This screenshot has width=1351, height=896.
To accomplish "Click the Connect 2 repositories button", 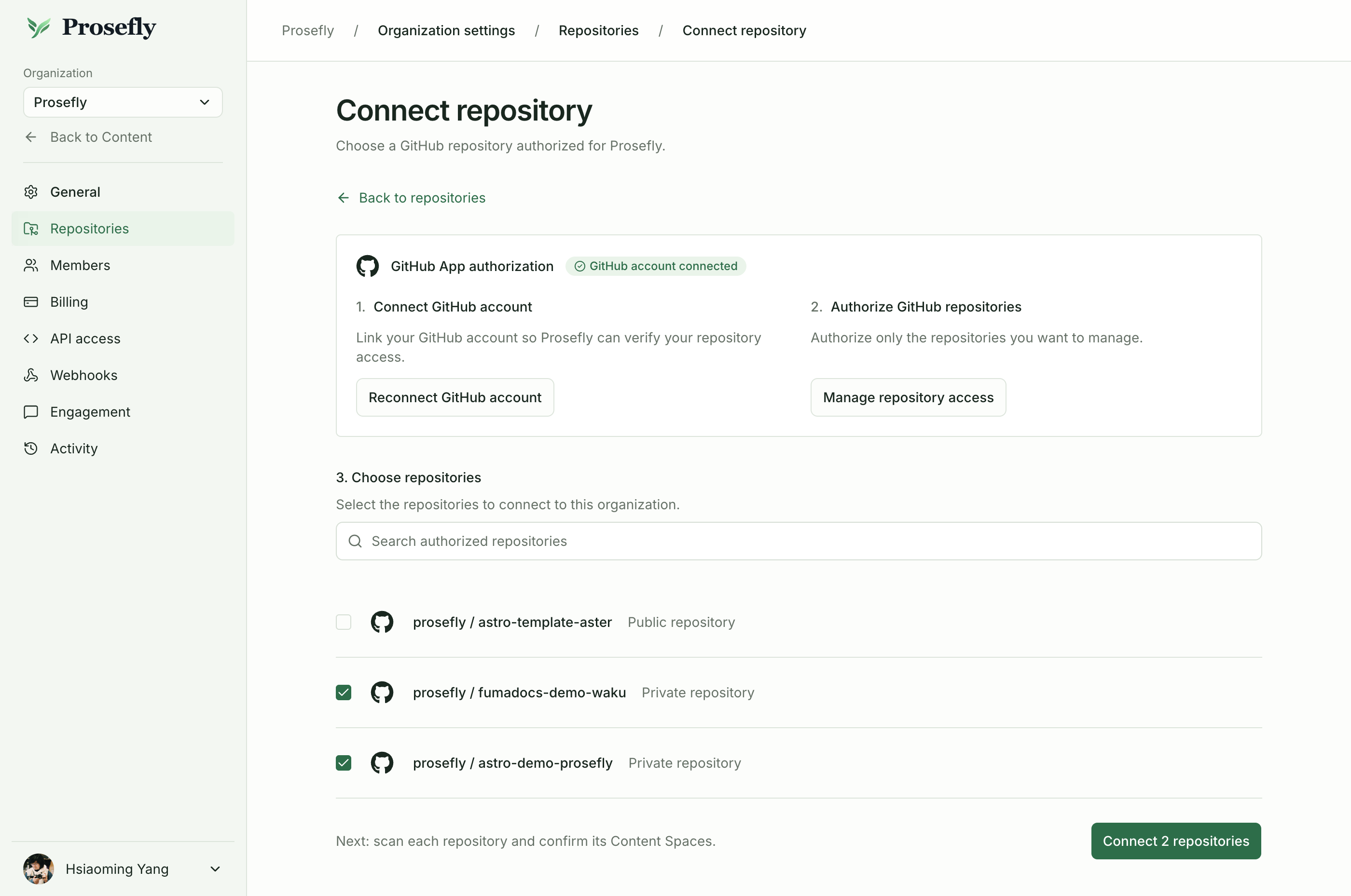I will click(x=1175, y=841).
